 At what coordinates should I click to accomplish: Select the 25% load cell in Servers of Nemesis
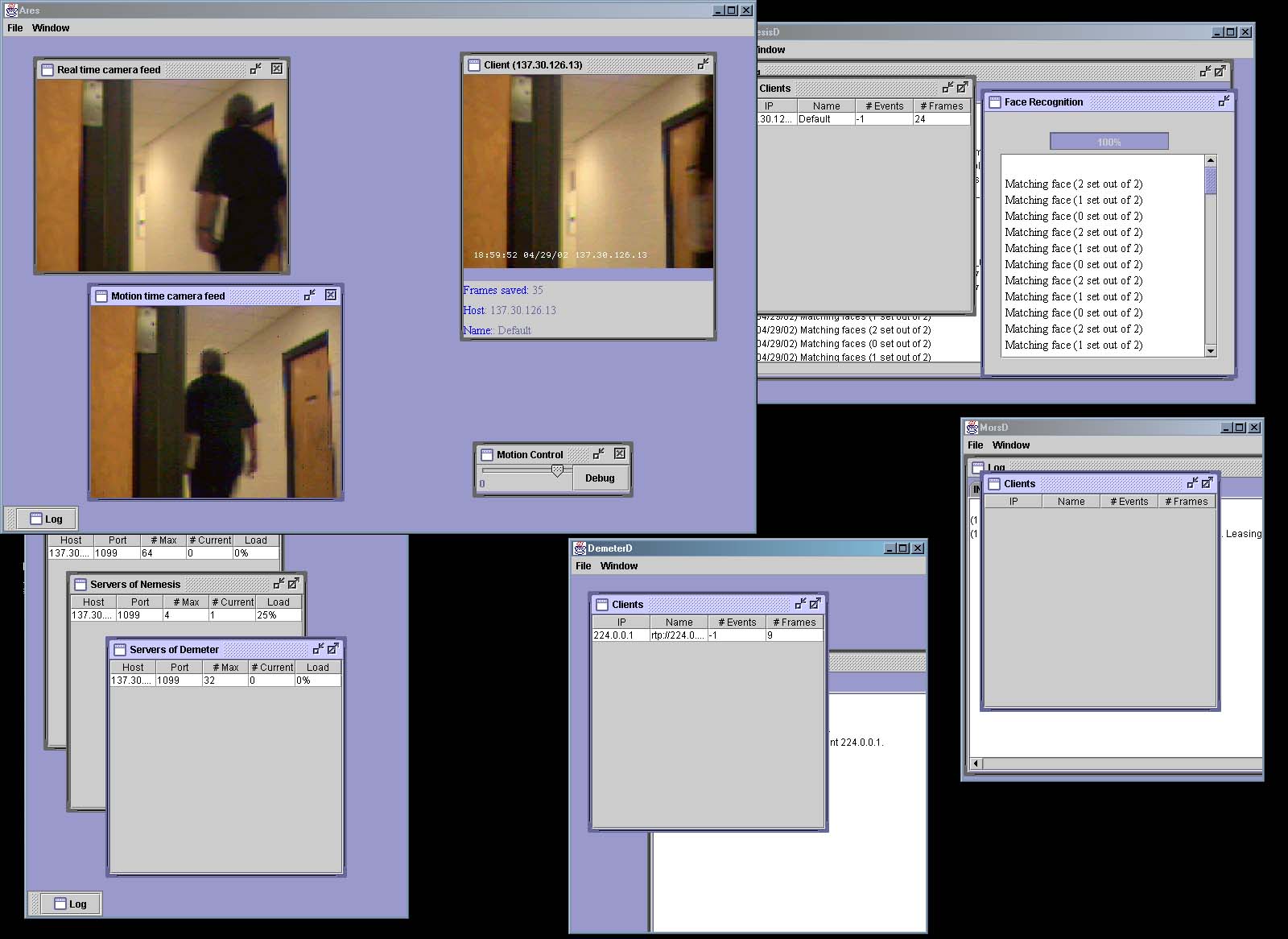[279, 615]
